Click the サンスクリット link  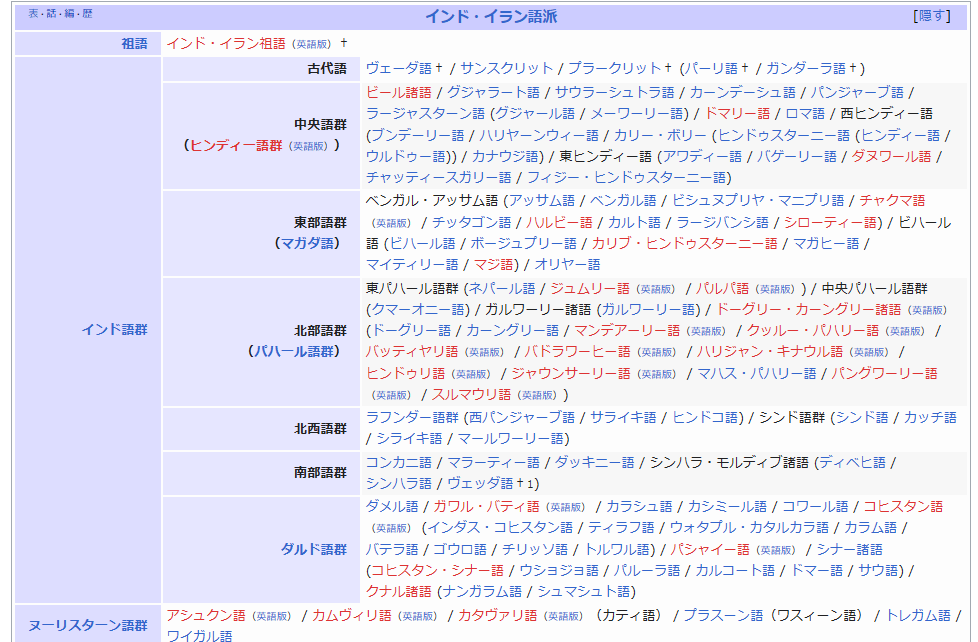click(506, 68)
